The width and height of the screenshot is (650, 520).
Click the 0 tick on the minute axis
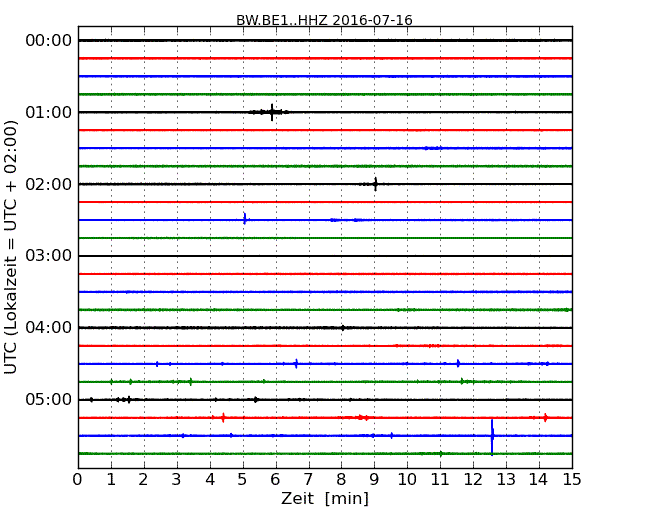(x=78, y=480)
